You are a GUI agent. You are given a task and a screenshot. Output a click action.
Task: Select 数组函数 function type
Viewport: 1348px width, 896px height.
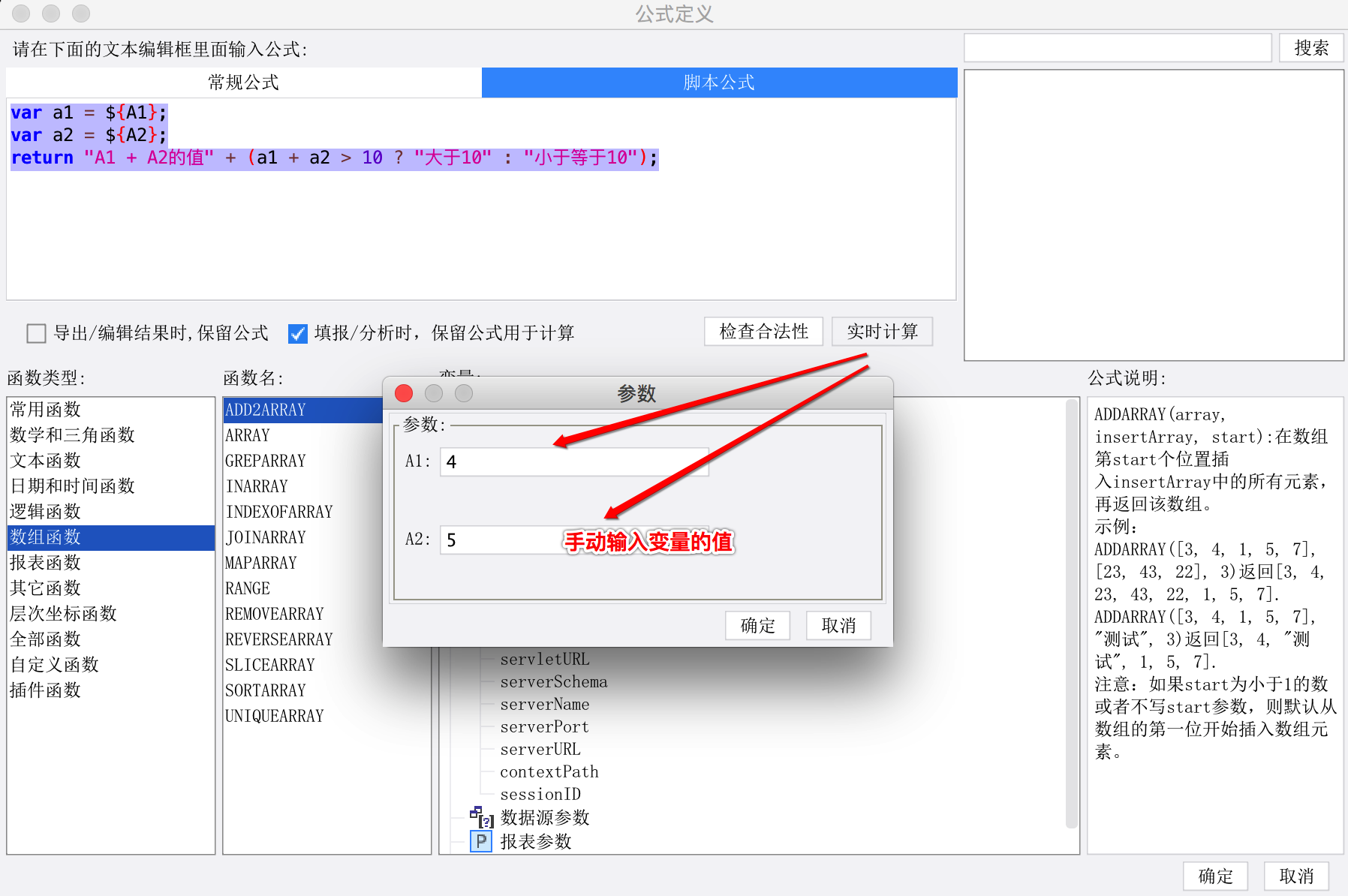click(111, 537)
